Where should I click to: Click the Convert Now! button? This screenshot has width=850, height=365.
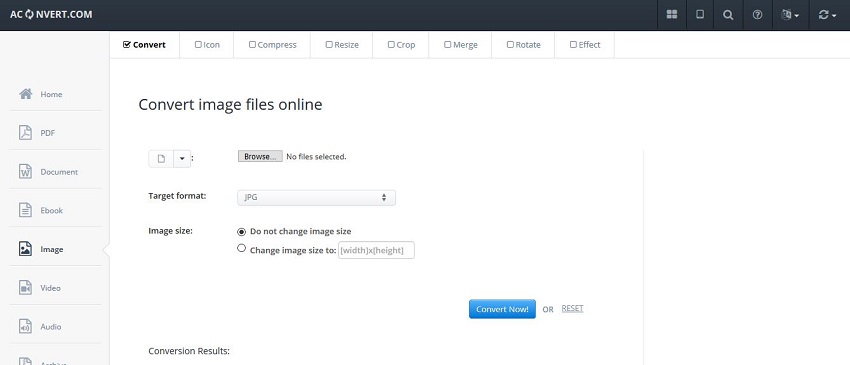point(502,309)
